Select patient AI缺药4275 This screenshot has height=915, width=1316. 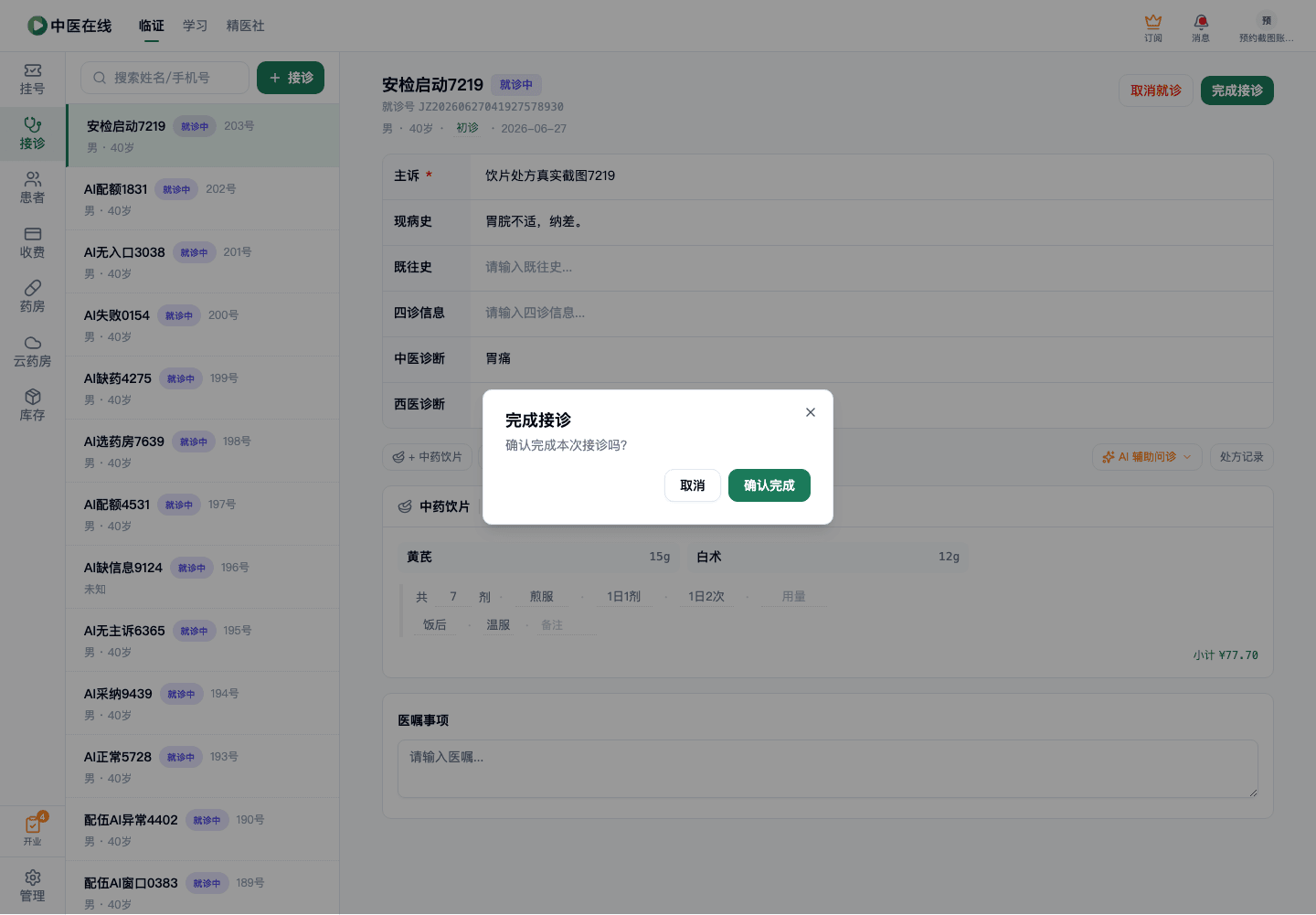pyautogui.click(x=203, y=388)
